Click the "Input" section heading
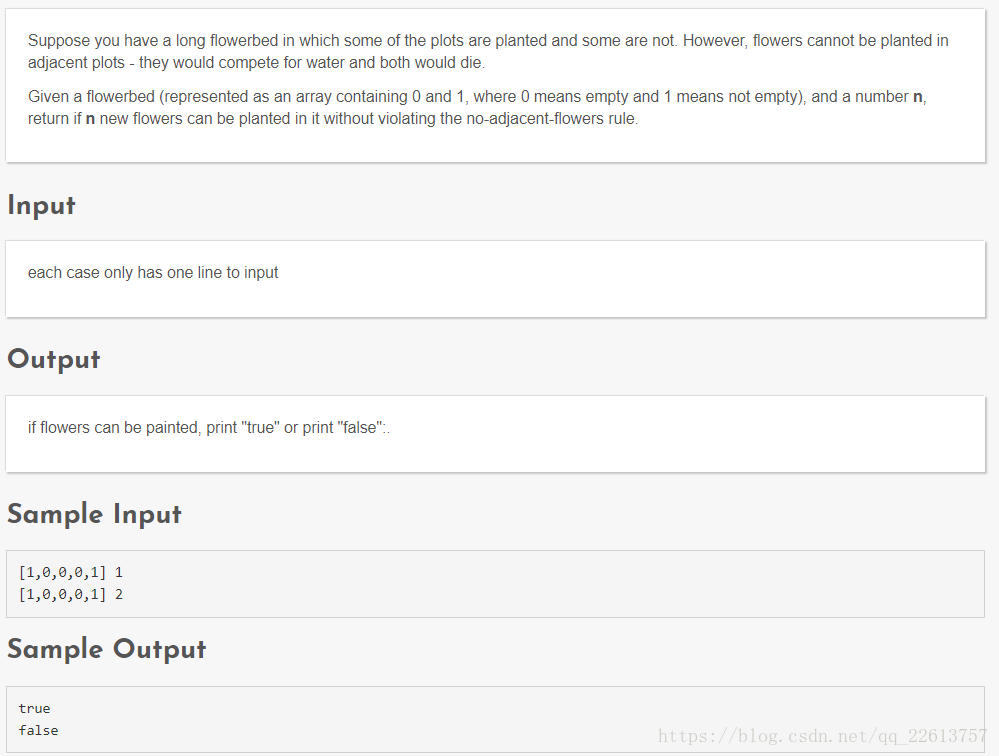The image size is (999, 756). tap(41, 206)
